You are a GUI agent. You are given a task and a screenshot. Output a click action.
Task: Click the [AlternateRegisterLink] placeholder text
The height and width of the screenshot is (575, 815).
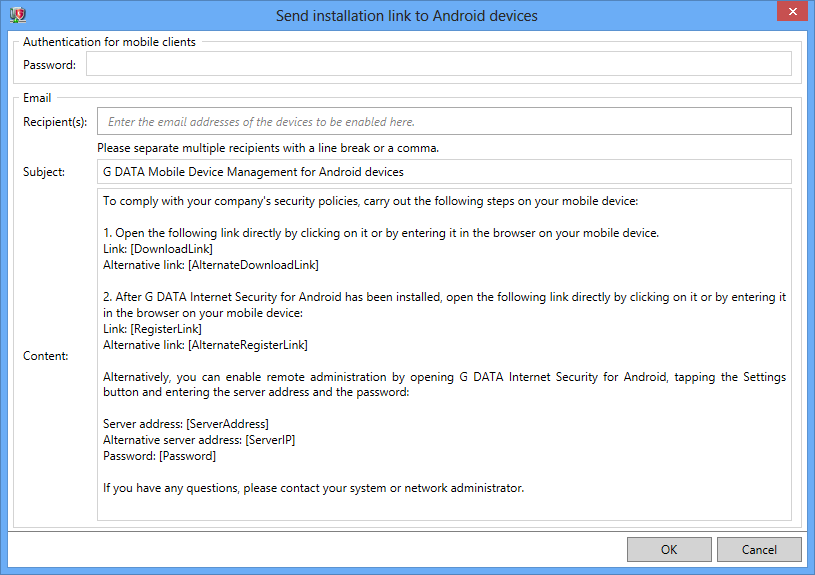(247, 345)
